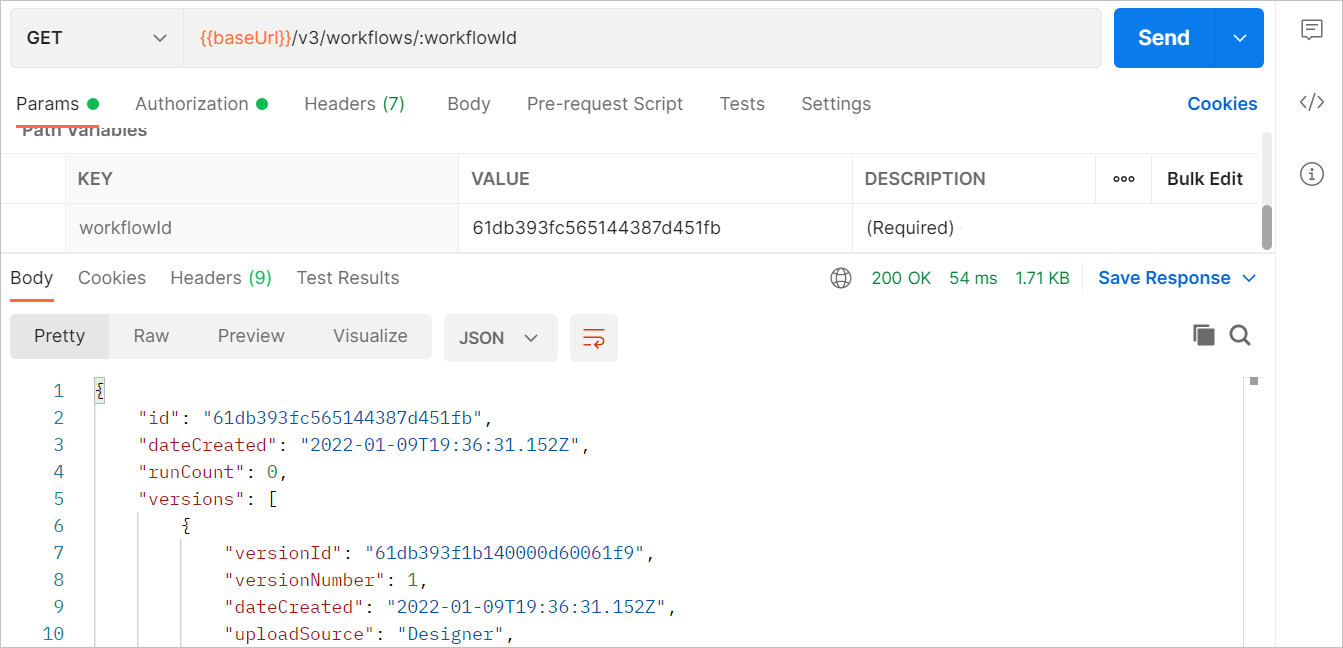The image size is (1343, 648).
Task: Open search in response with magnifier icon
Action: pos(1240,335)
